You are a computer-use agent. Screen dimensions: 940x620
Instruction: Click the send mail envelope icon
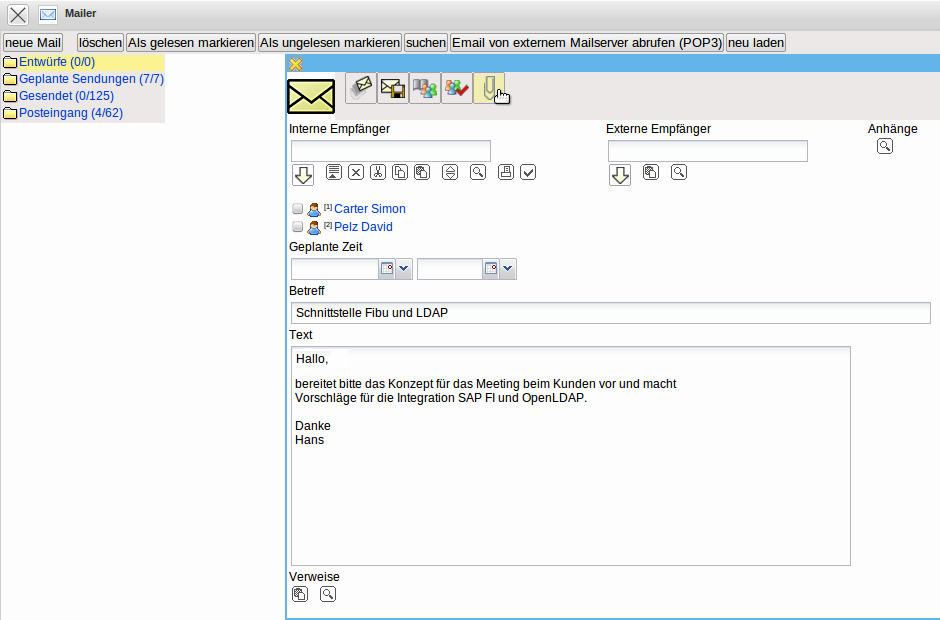pyautogui.click(x=361, y=88)
